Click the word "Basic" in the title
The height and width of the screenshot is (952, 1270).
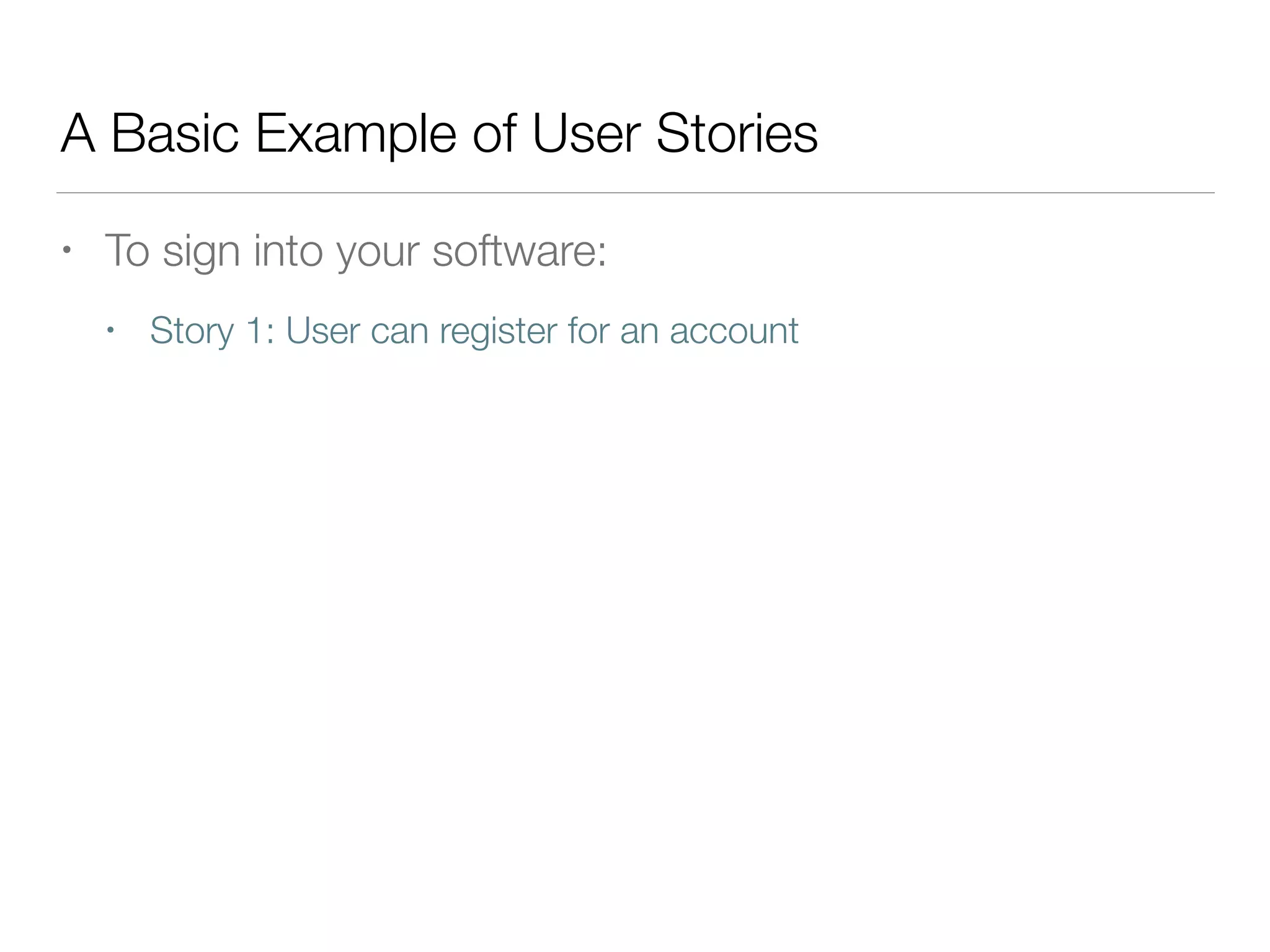pos(174,133)
